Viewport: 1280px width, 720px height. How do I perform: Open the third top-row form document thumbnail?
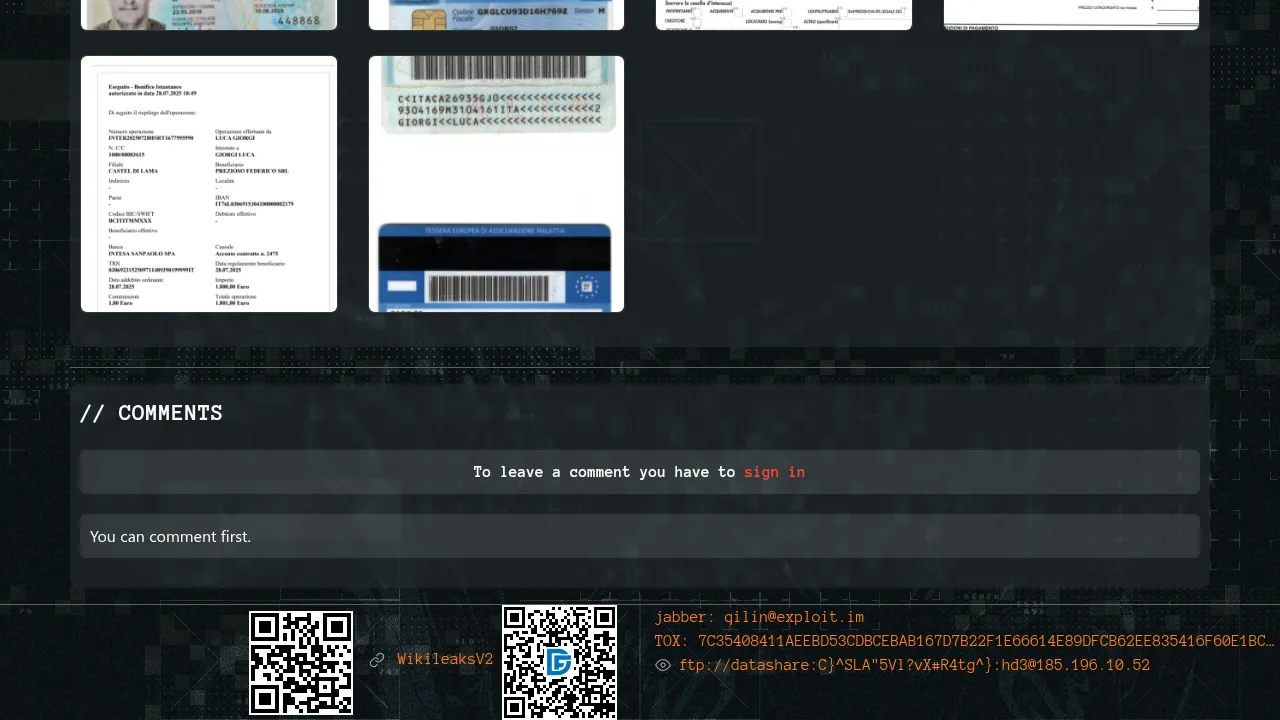pyautogui.click(x=784, y=14)
